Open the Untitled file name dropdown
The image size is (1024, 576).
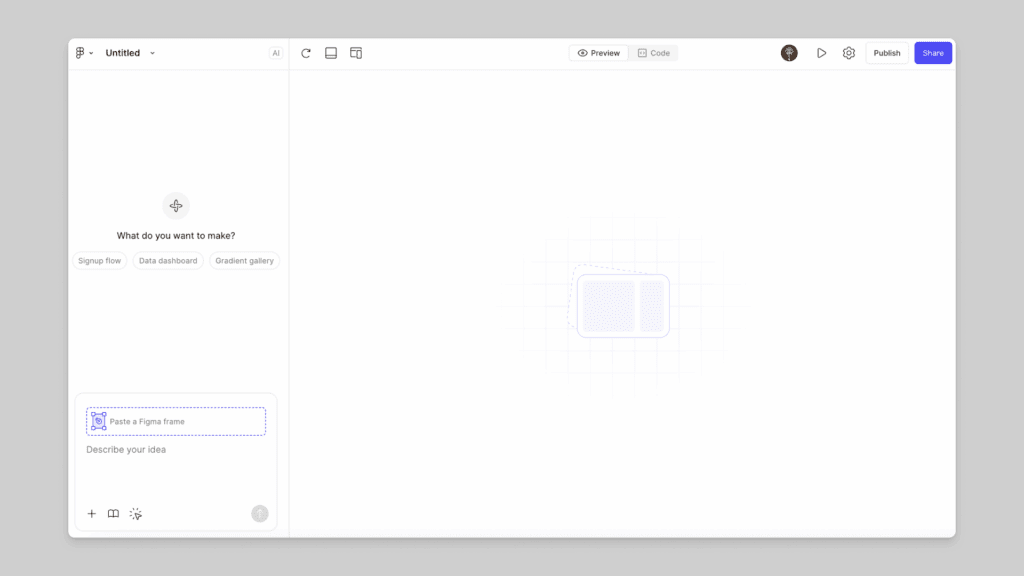pos(150,52)
